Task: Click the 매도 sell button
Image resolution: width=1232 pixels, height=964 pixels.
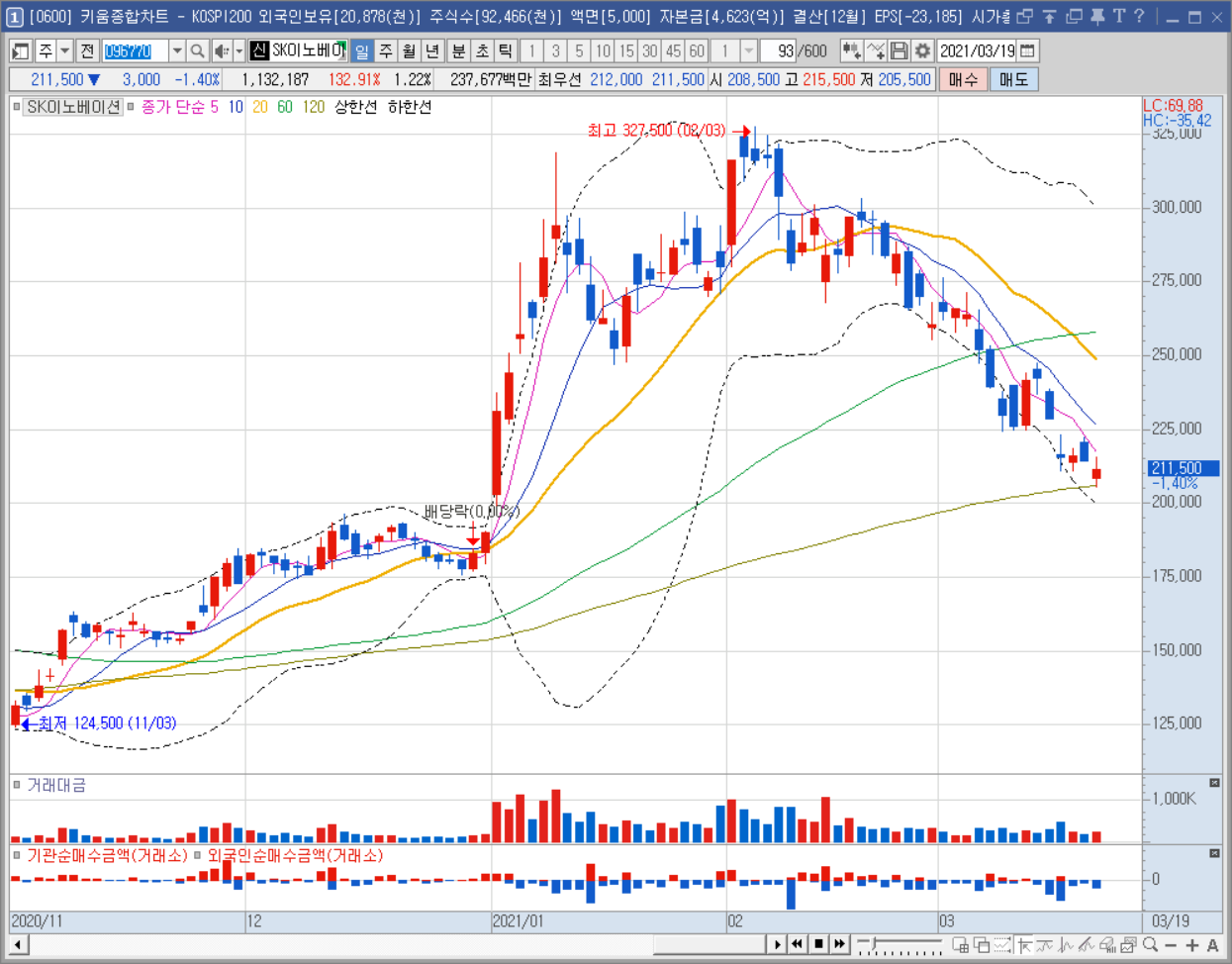Action: pyautogui.click(x=1013, y=79)
